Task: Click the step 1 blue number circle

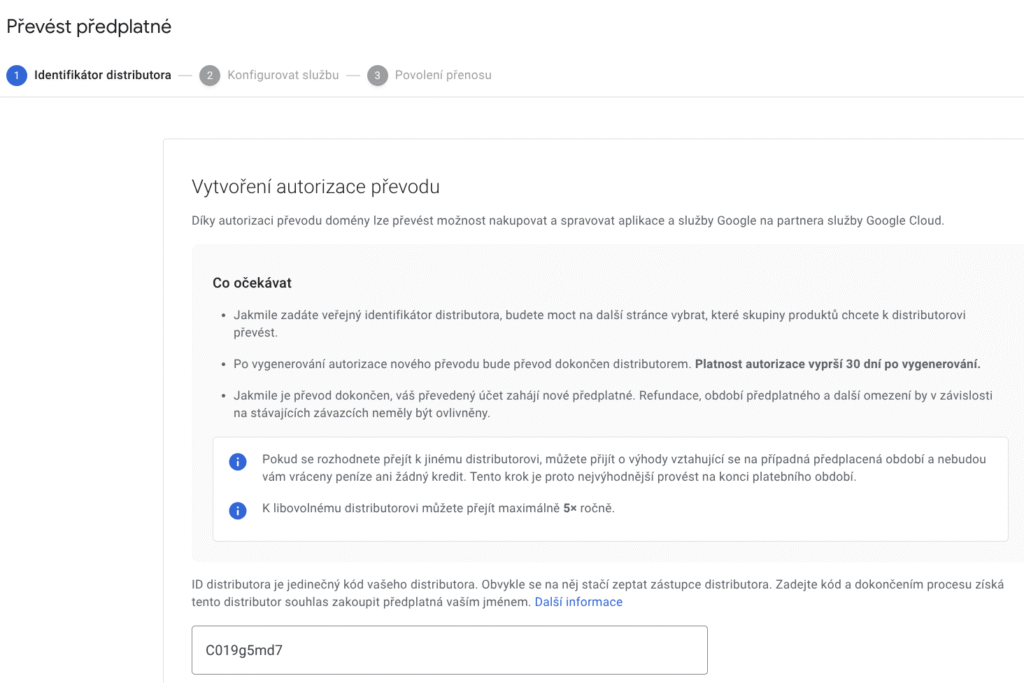Action: point(16,75)
